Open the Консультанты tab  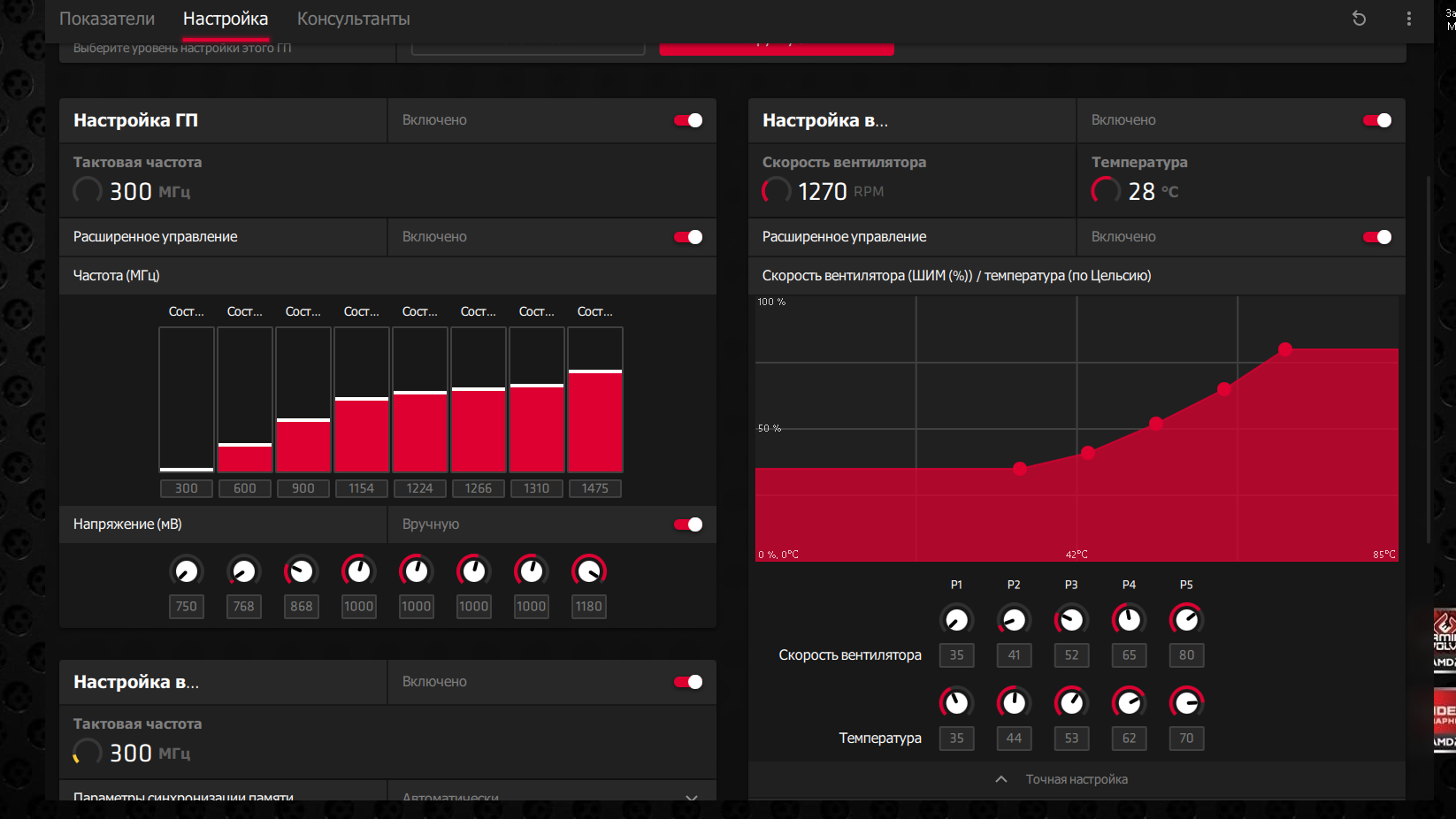(x=353, y=19)
